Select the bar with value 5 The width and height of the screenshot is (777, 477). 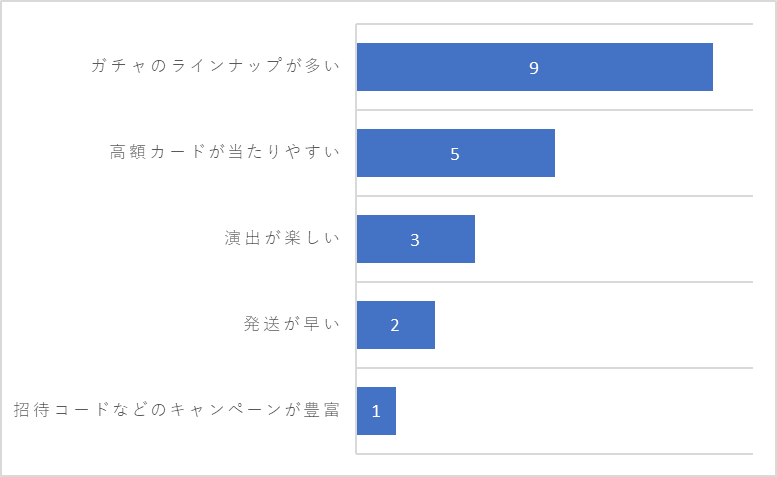click(x=456, y=153)
